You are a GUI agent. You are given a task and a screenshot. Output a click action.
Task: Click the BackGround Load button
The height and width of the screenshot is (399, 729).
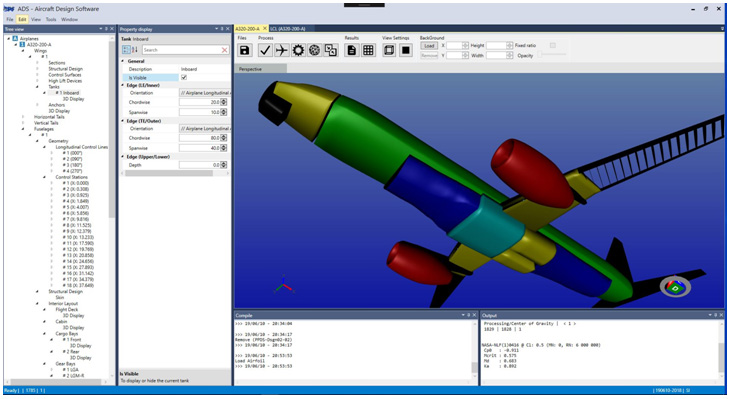point(429,46)
